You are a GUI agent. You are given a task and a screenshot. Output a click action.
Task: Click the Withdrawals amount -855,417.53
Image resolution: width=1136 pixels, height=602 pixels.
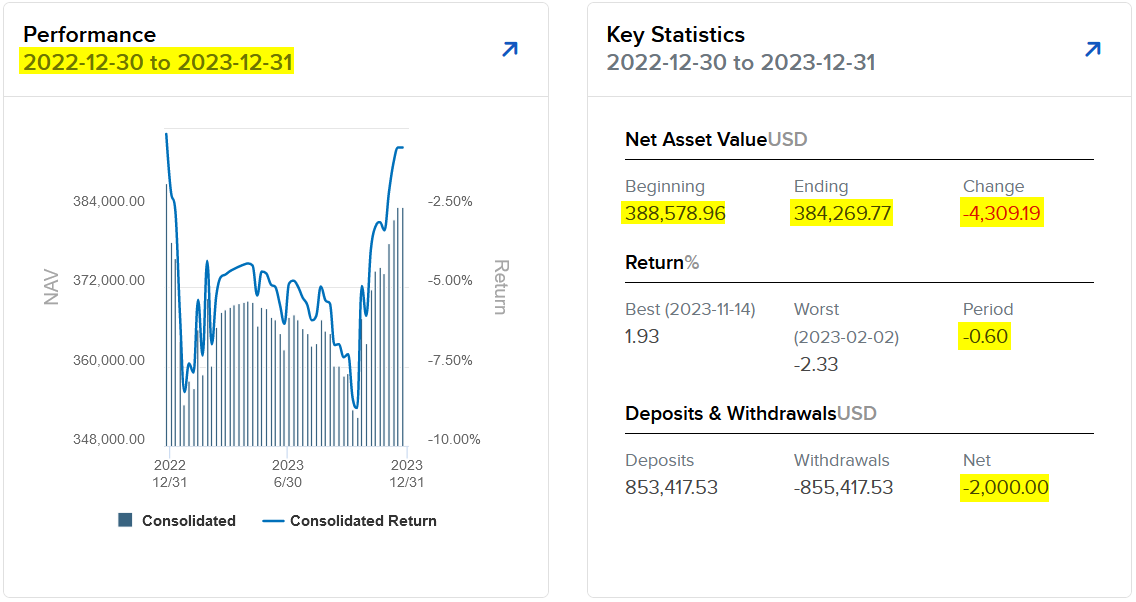tap(843, 488)
